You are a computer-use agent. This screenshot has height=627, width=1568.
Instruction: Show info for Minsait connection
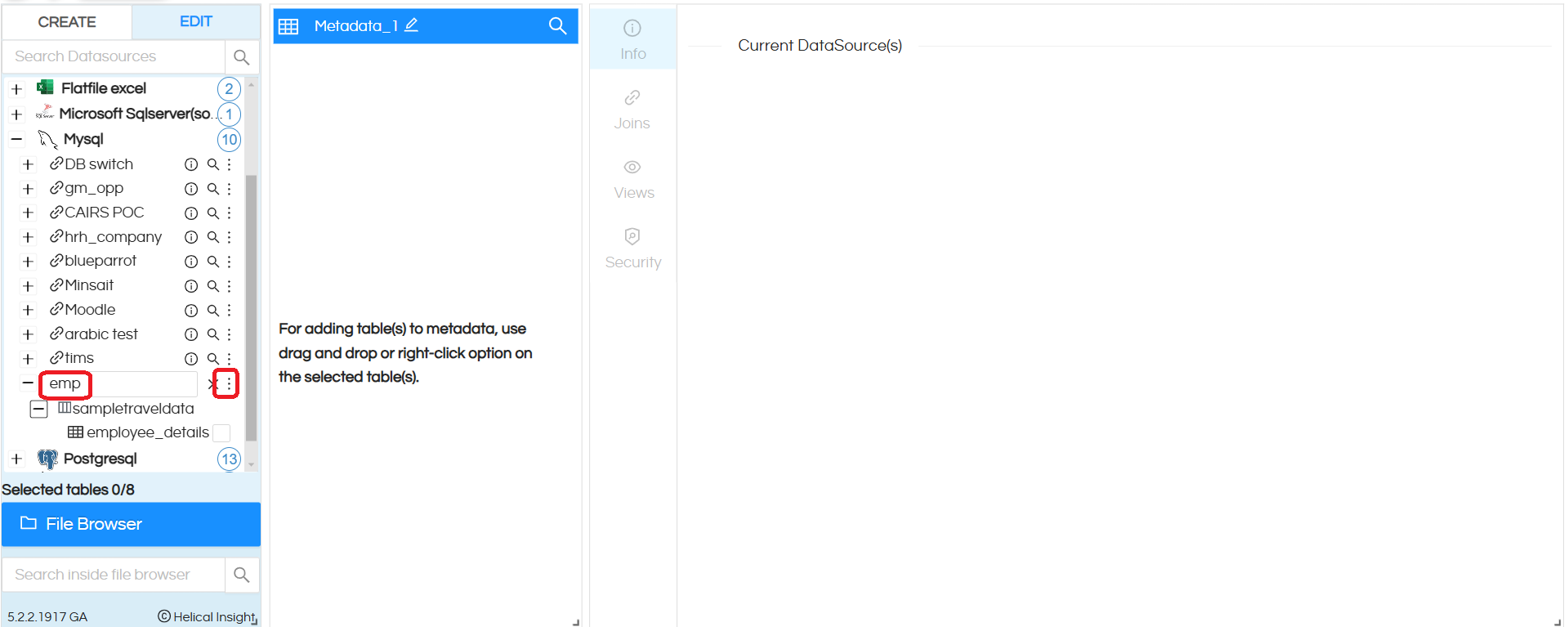pos(191,286)
